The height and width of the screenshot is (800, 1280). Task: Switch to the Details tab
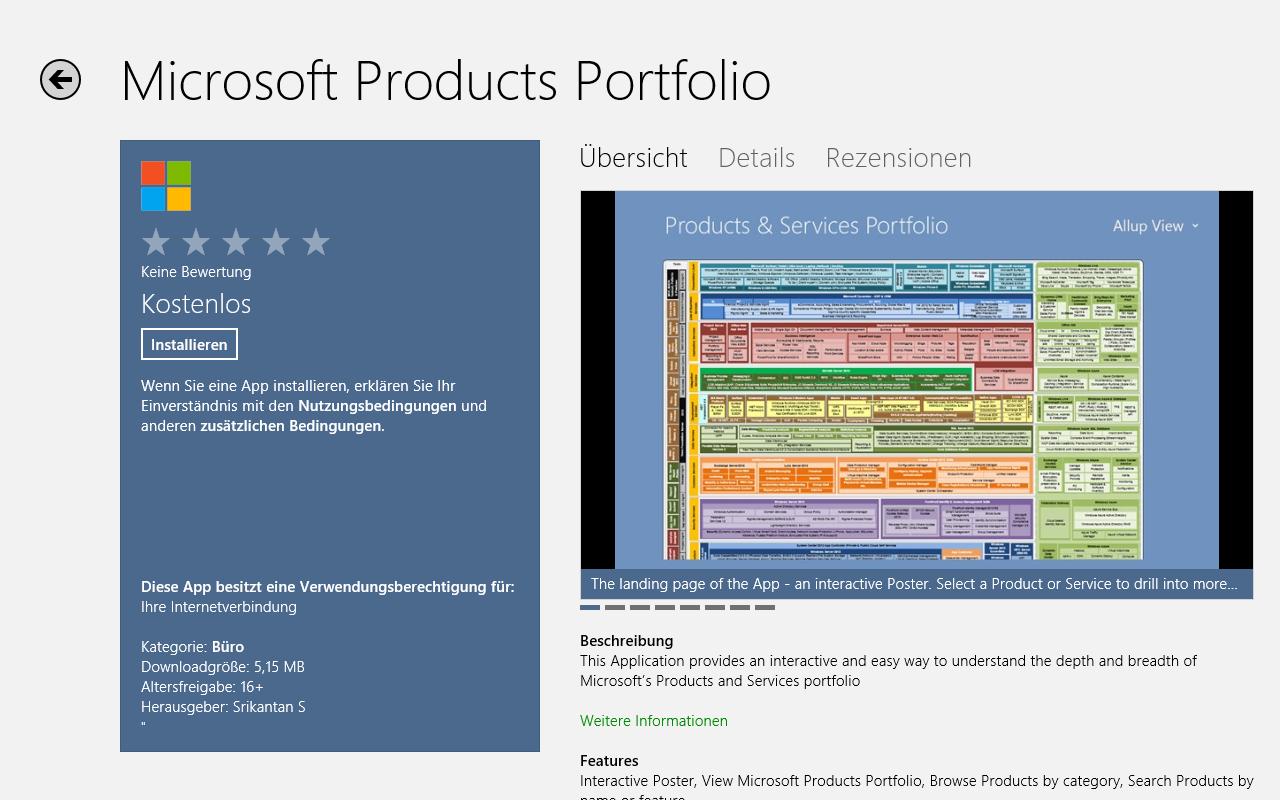click(756, 158)
